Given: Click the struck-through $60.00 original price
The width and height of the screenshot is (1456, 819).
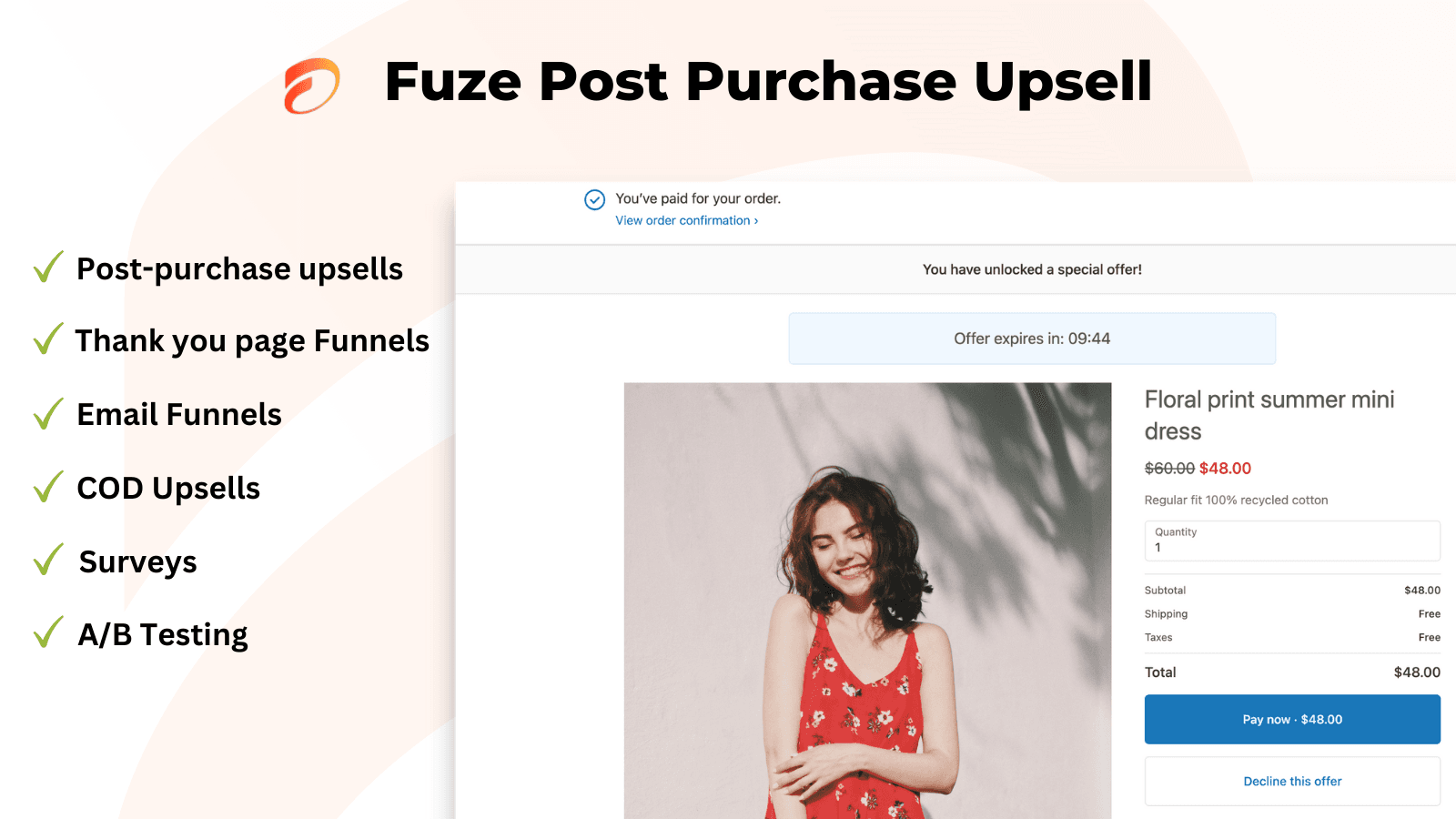Looking at the screenshot, I should click(1169, 469).
